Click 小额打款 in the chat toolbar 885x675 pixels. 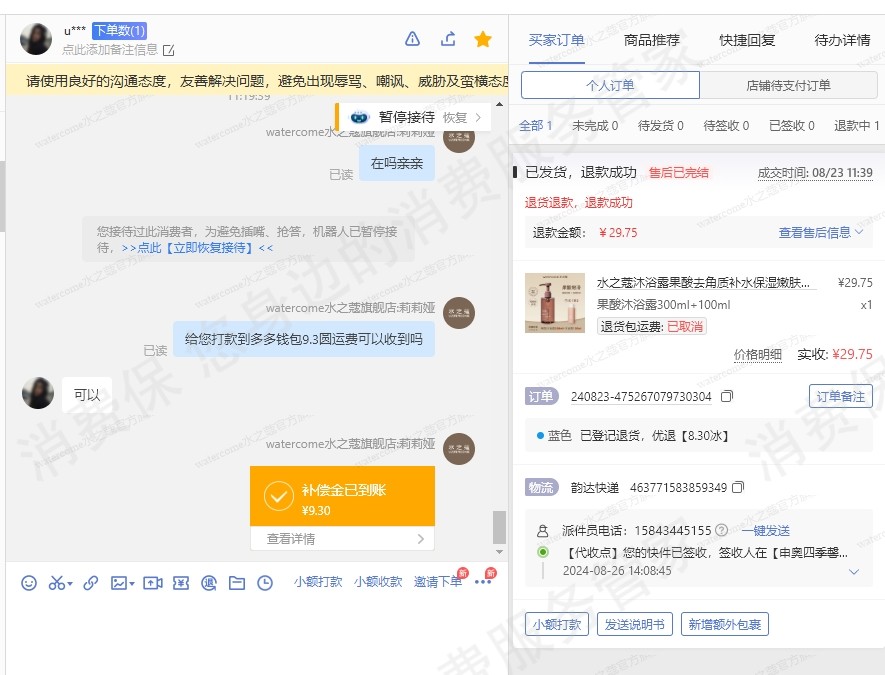(x=318, y=581)
